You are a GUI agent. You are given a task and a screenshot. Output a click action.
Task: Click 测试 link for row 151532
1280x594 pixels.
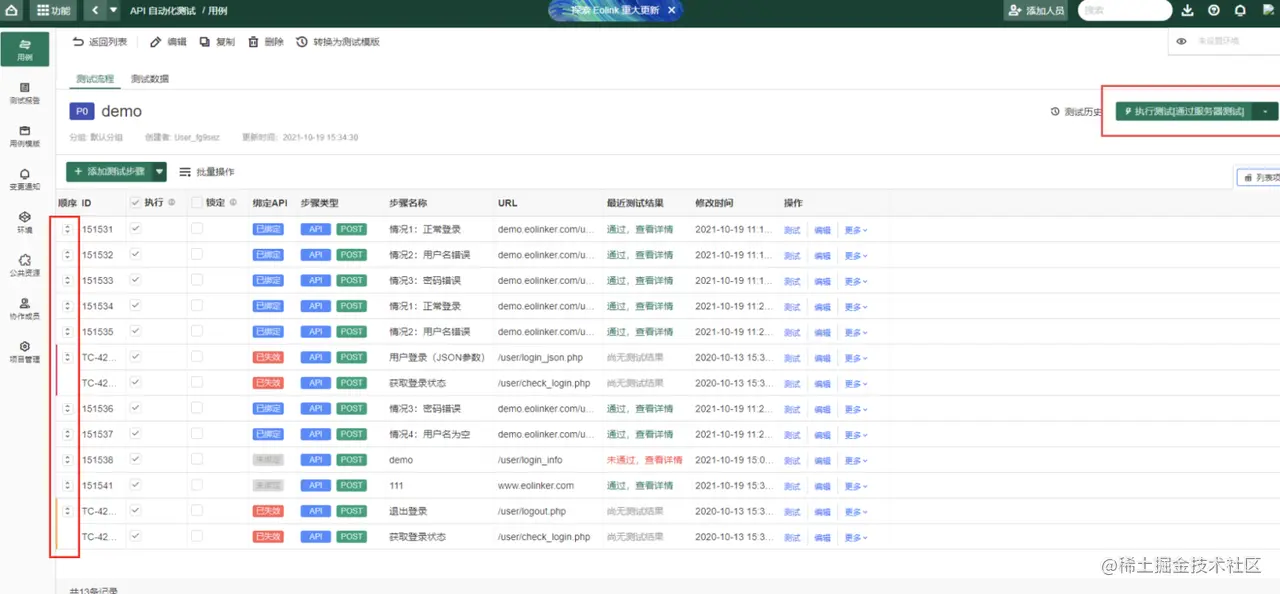pos(792,255)
